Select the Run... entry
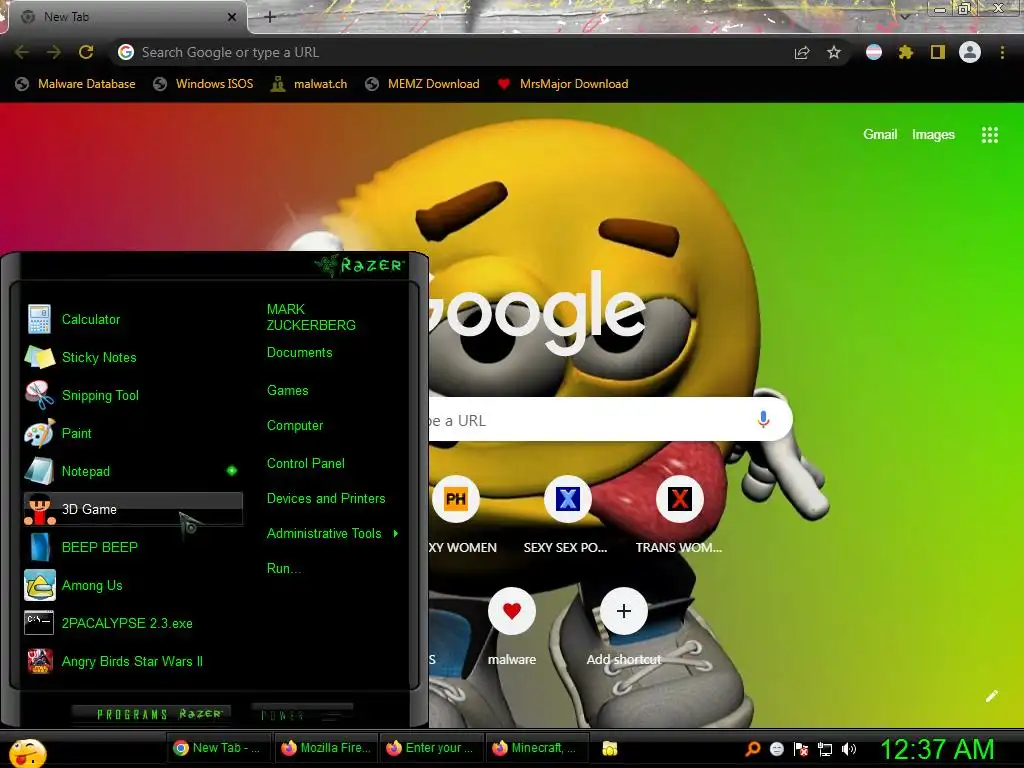1024x768 pixels. 283,568
